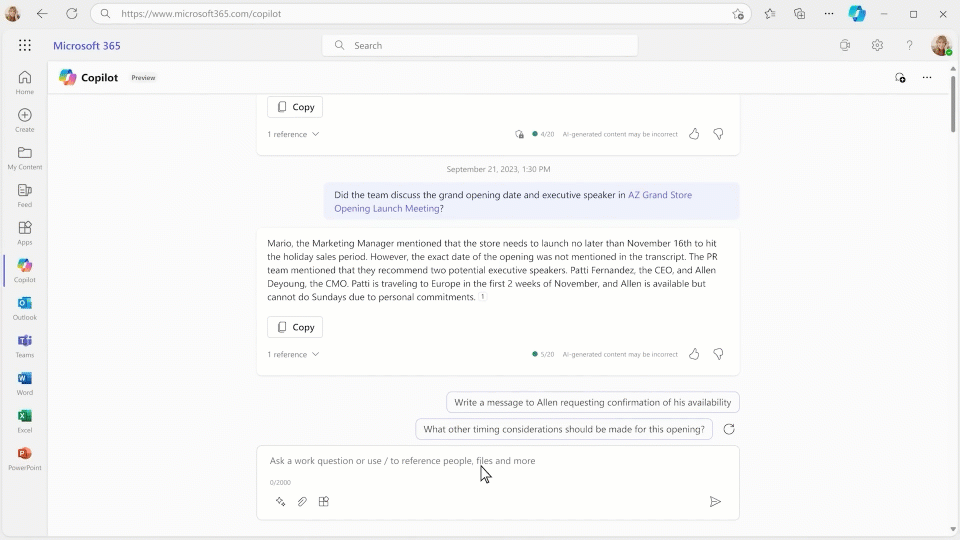Click the Preview badge beside Copilot
960x540 pixels.
click(143, 78)
